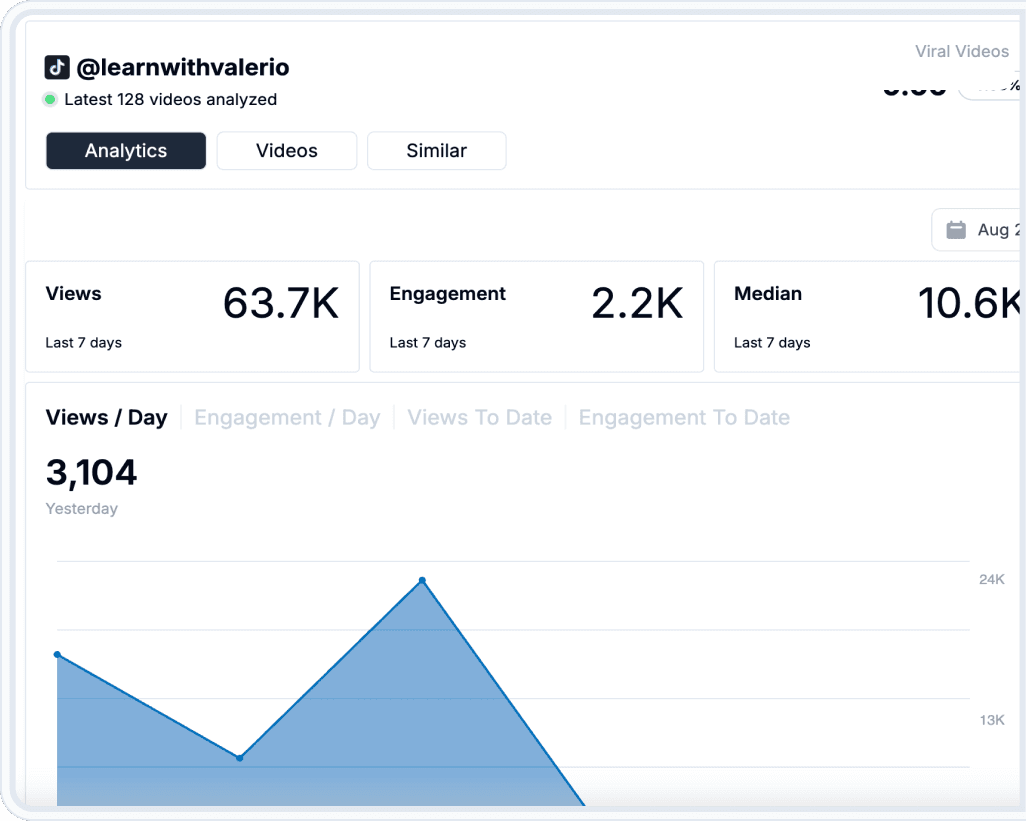Click the TikTok logo icon
The height and width of the screenshot is (821, 1026).
click(x=57, y=66)
